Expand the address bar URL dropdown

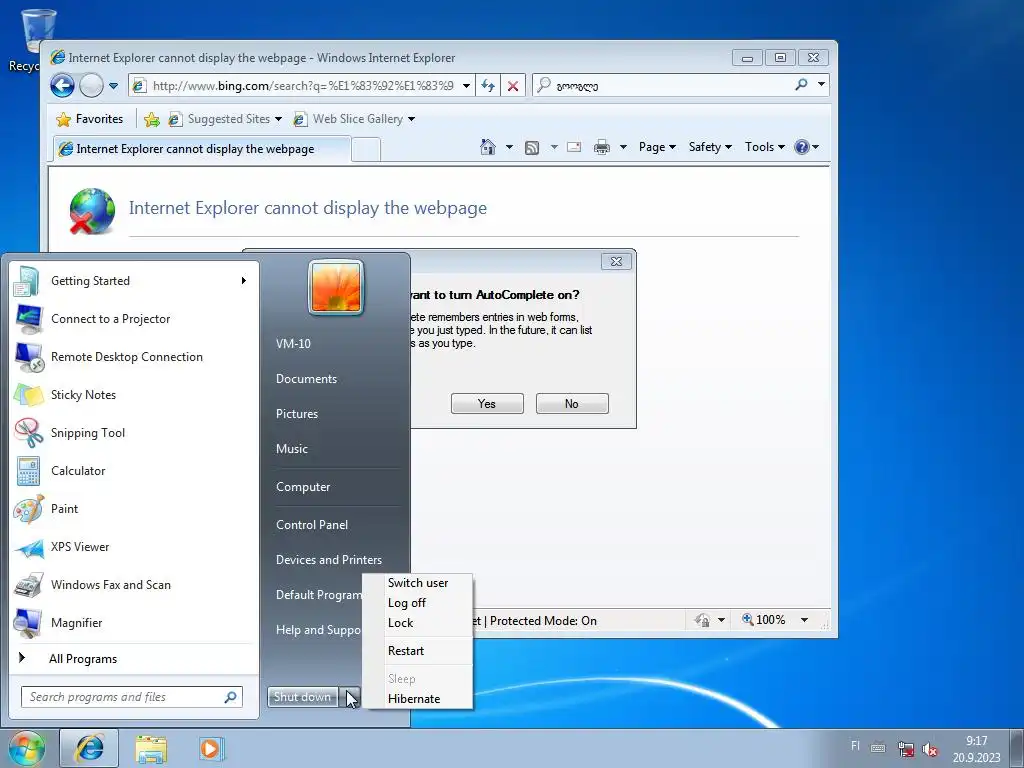[466, 86]
